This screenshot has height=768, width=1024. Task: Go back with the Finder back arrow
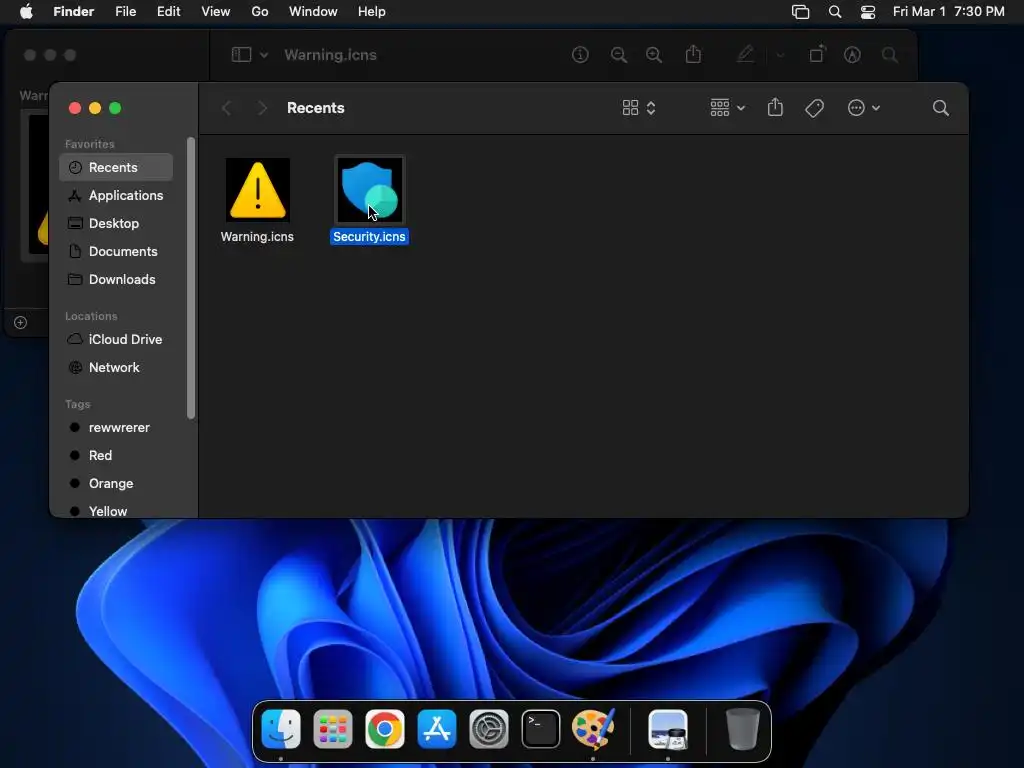[x=227, y=108]
